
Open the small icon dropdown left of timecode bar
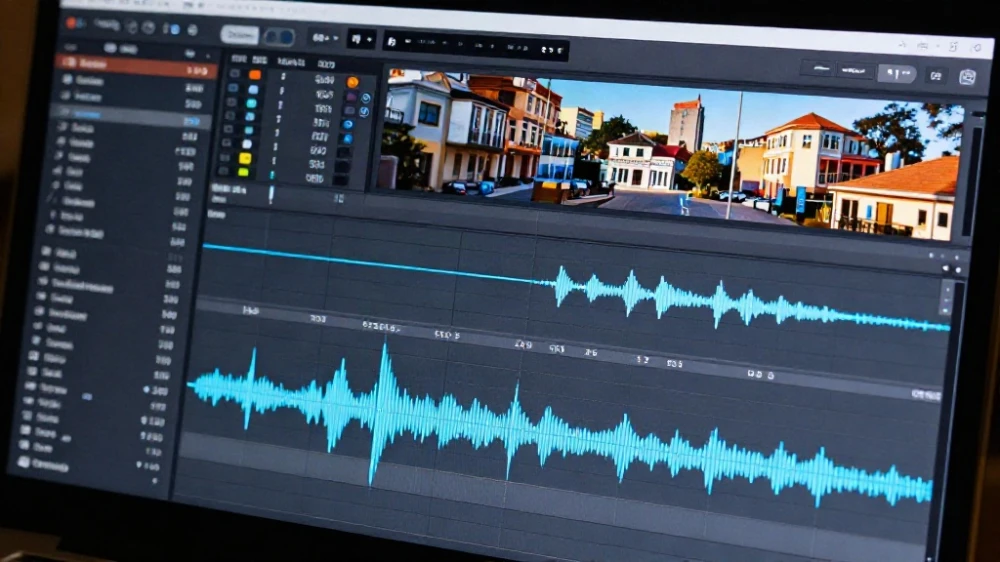coord(361,40)
